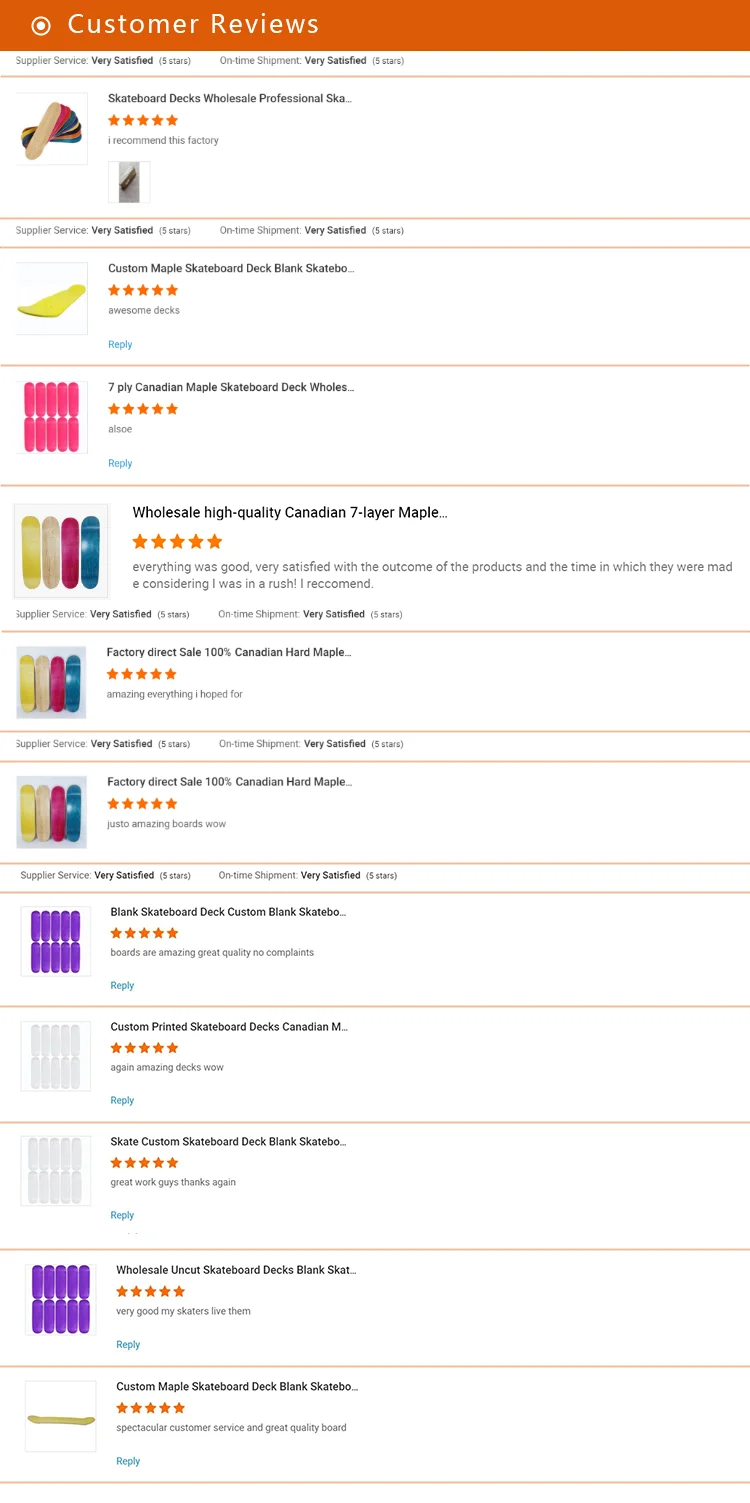Reply to the "awesome decks" review
750x1503 pixels.
(120, 345)
